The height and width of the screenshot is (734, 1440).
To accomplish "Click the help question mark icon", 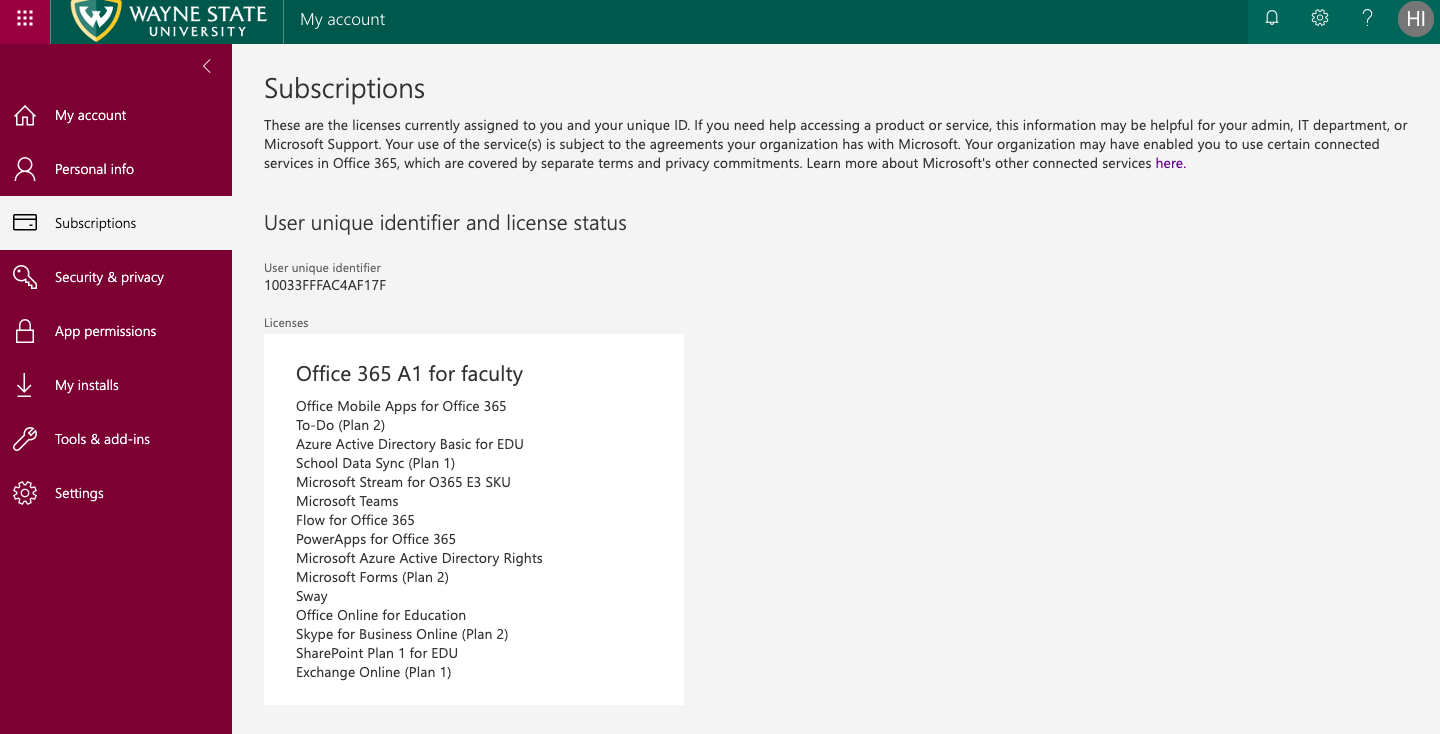I will click(x=1368, y=18).
